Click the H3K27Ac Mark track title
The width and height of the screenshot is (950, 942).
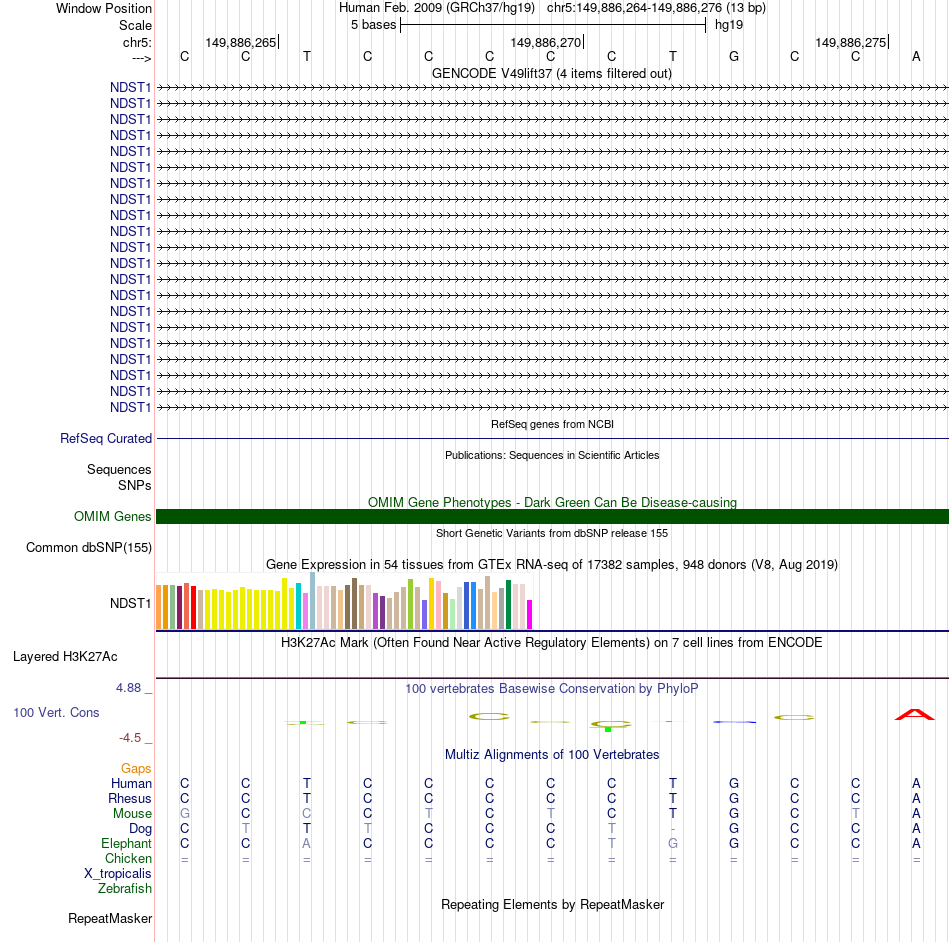[x=552, y=642]
